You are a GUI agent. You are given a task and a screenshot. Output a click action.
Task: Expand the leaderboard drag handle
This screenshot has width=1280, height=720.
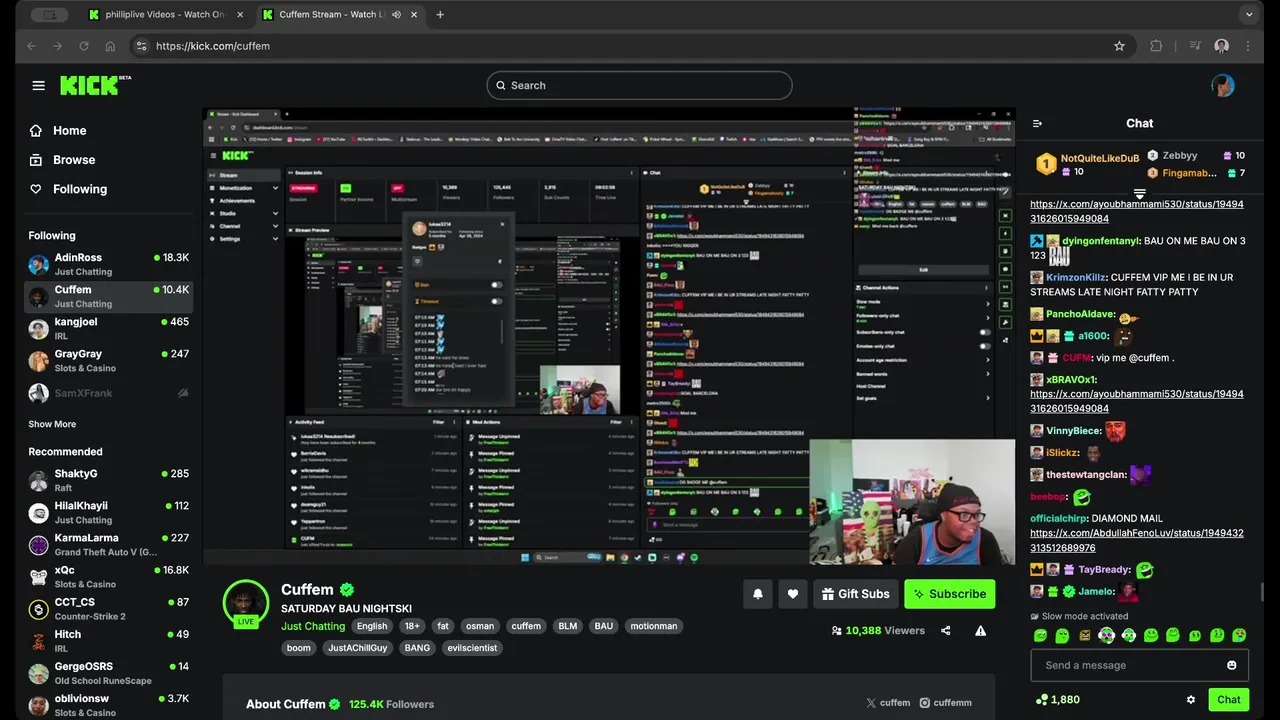(x=1139, y=194)
